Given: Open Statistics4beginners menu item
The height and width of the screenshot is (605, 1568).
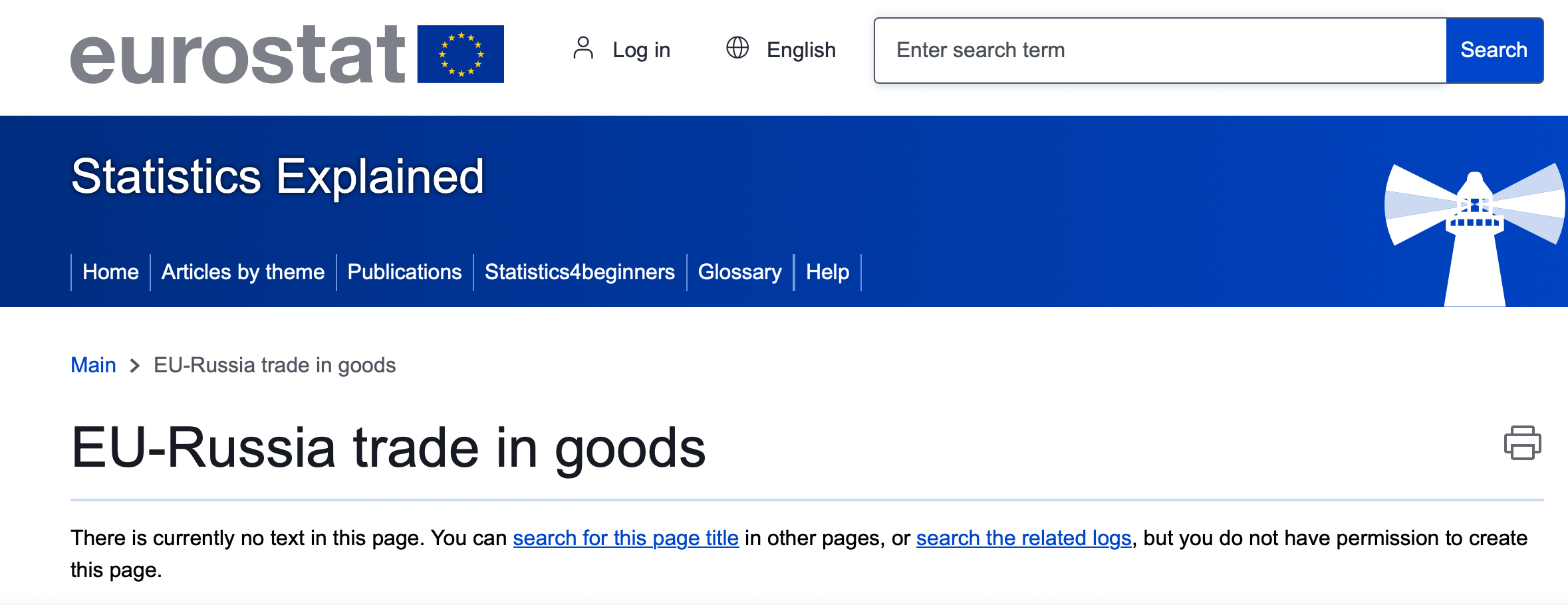Looking at the screenshot, I should 579,272.
